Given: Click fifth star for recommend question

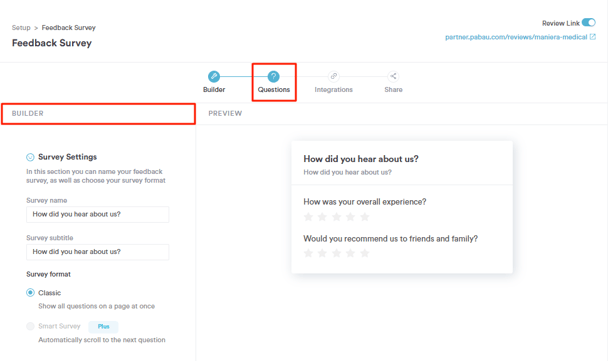Looking at the screenshot, I should (x=364, y=253).
